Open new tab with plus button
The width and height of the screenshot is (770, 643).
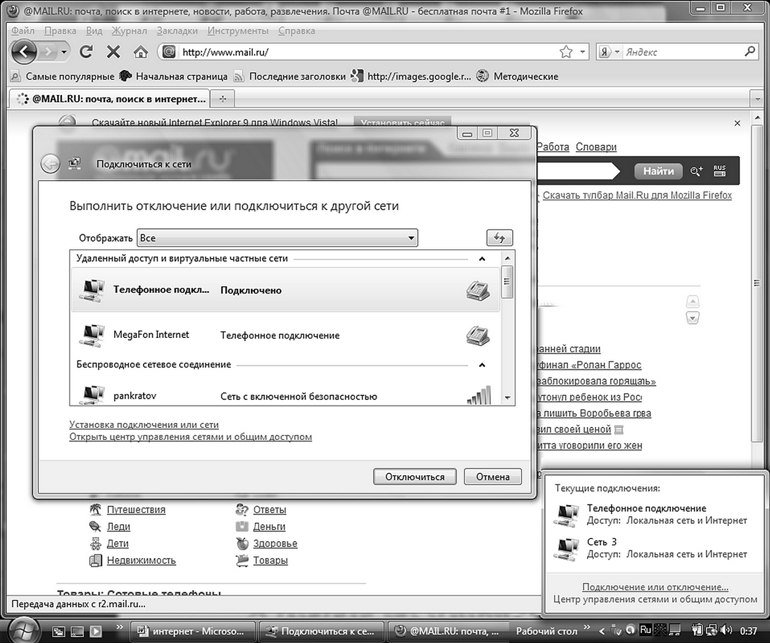tap(223, 99)
